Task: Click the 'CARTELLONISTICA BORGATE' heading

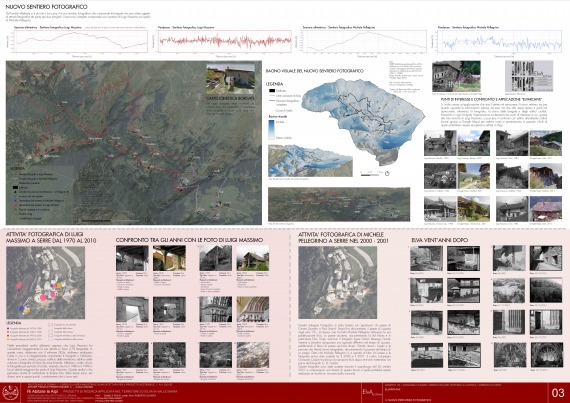Action: 230,98
